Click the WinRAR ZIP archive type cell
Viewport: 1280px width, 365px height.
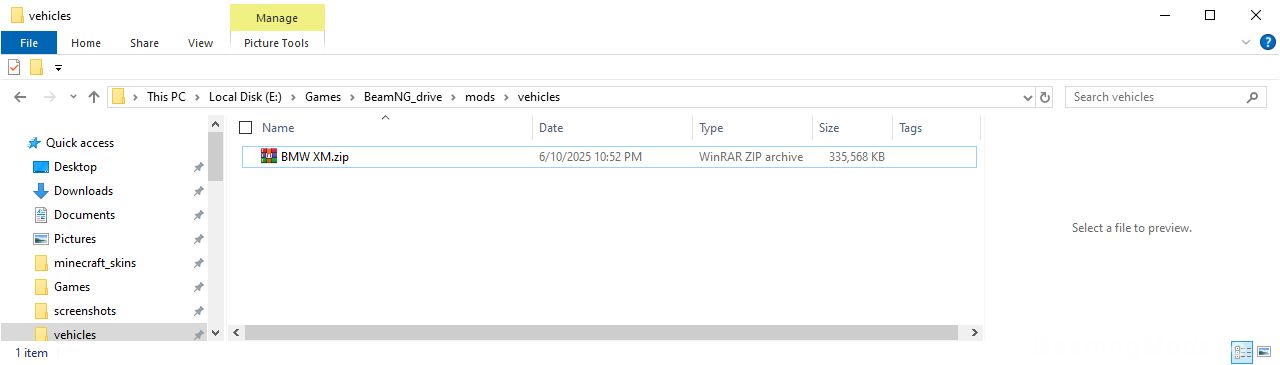pos(751,157)
